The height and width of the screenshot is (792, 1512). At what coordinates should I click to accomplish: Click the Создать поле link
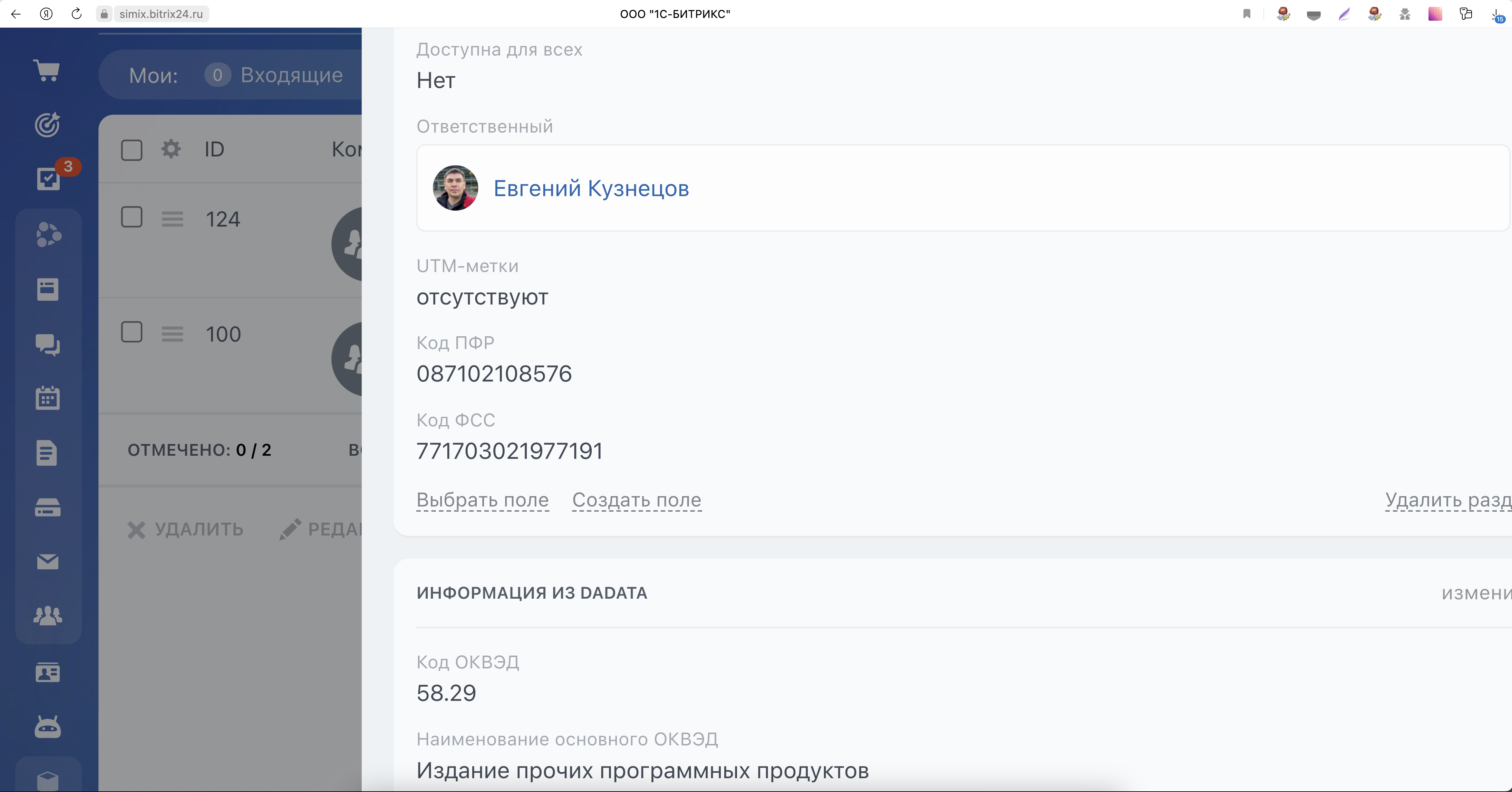(636, 500)
